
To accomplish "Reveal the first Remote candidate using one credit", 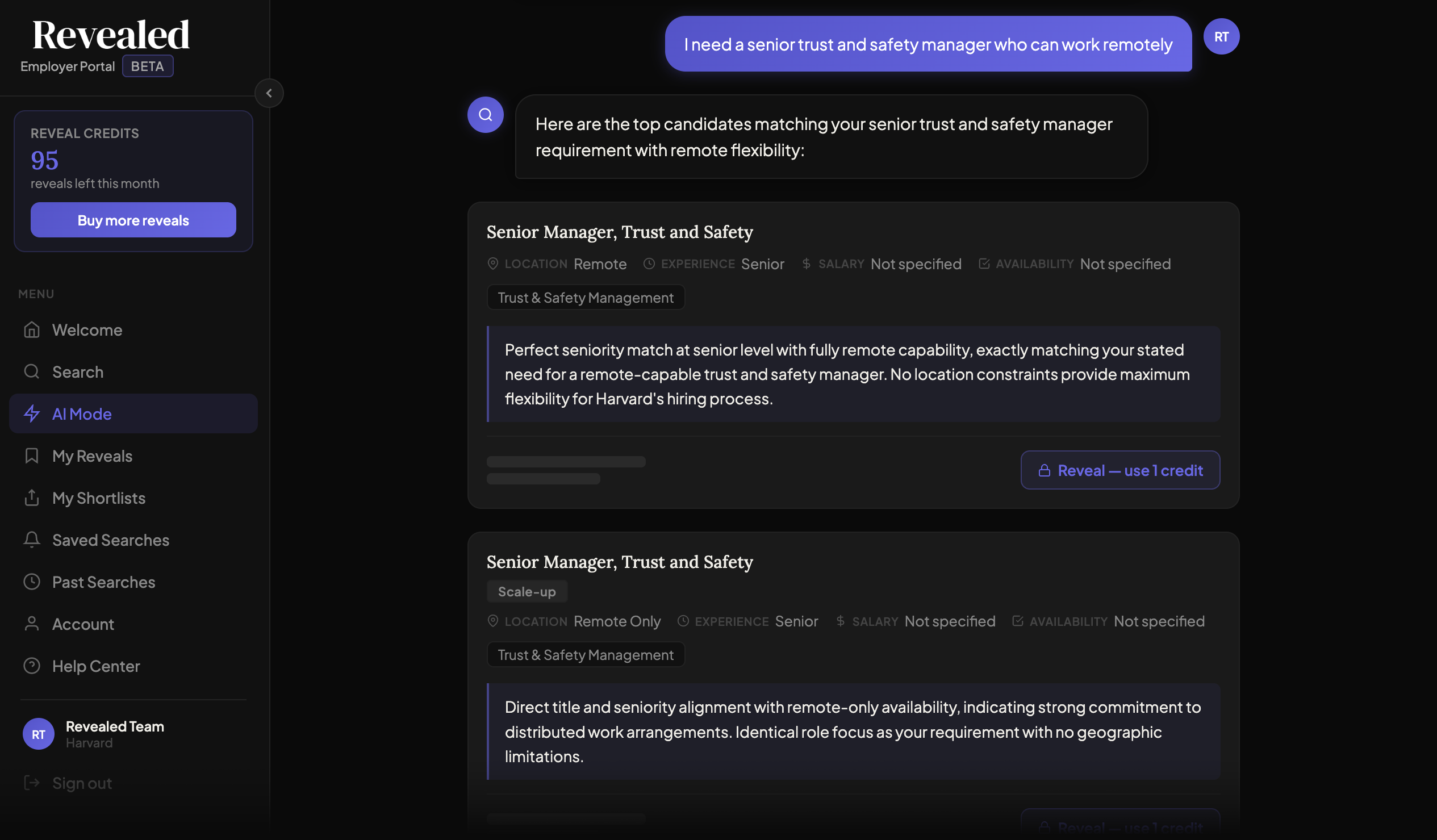I will point(1120,470).
